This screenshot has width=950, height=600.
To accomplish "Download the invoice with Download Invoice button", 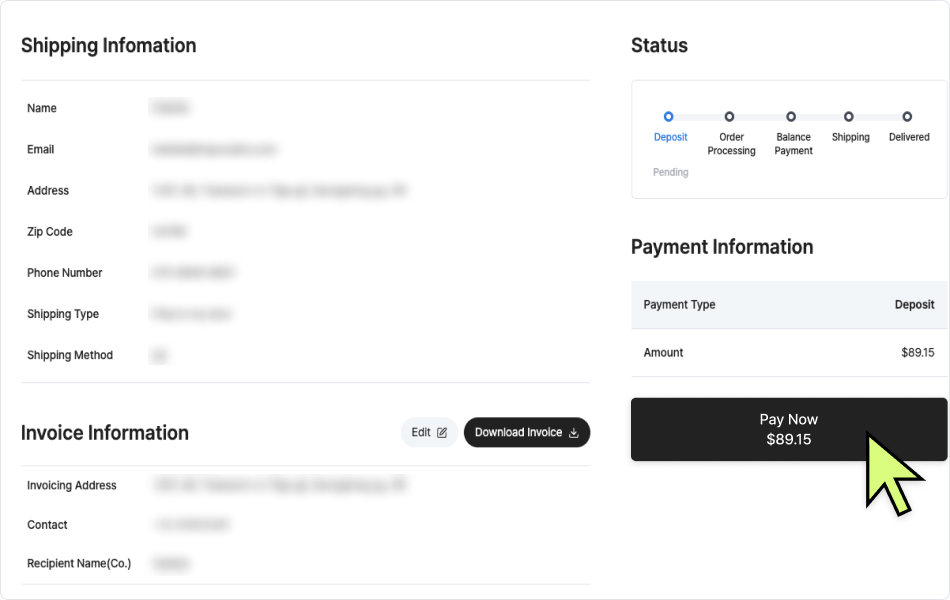I will [526, 433].
